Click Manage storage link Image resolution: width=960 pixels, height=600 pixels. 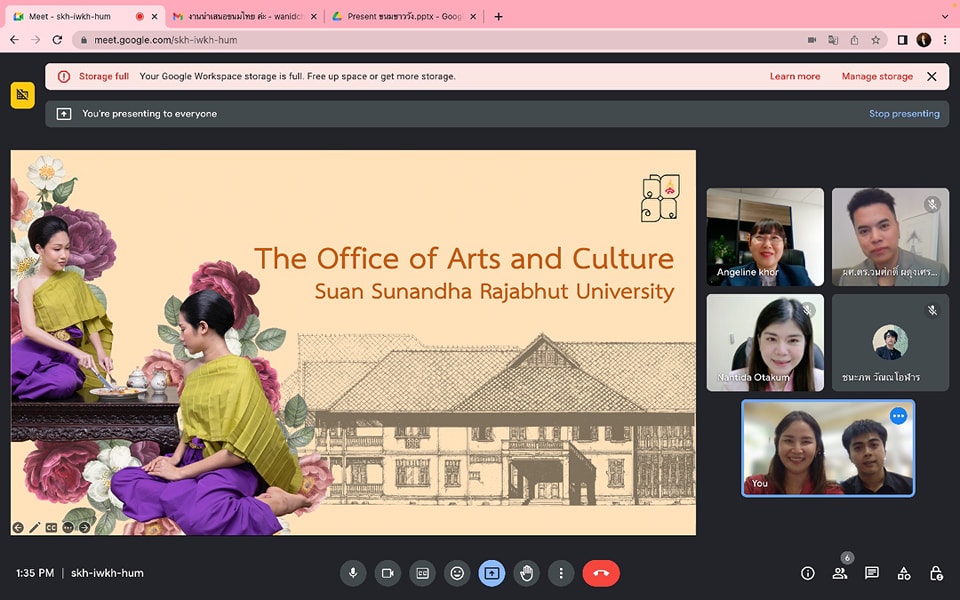(x=877, y=76)
